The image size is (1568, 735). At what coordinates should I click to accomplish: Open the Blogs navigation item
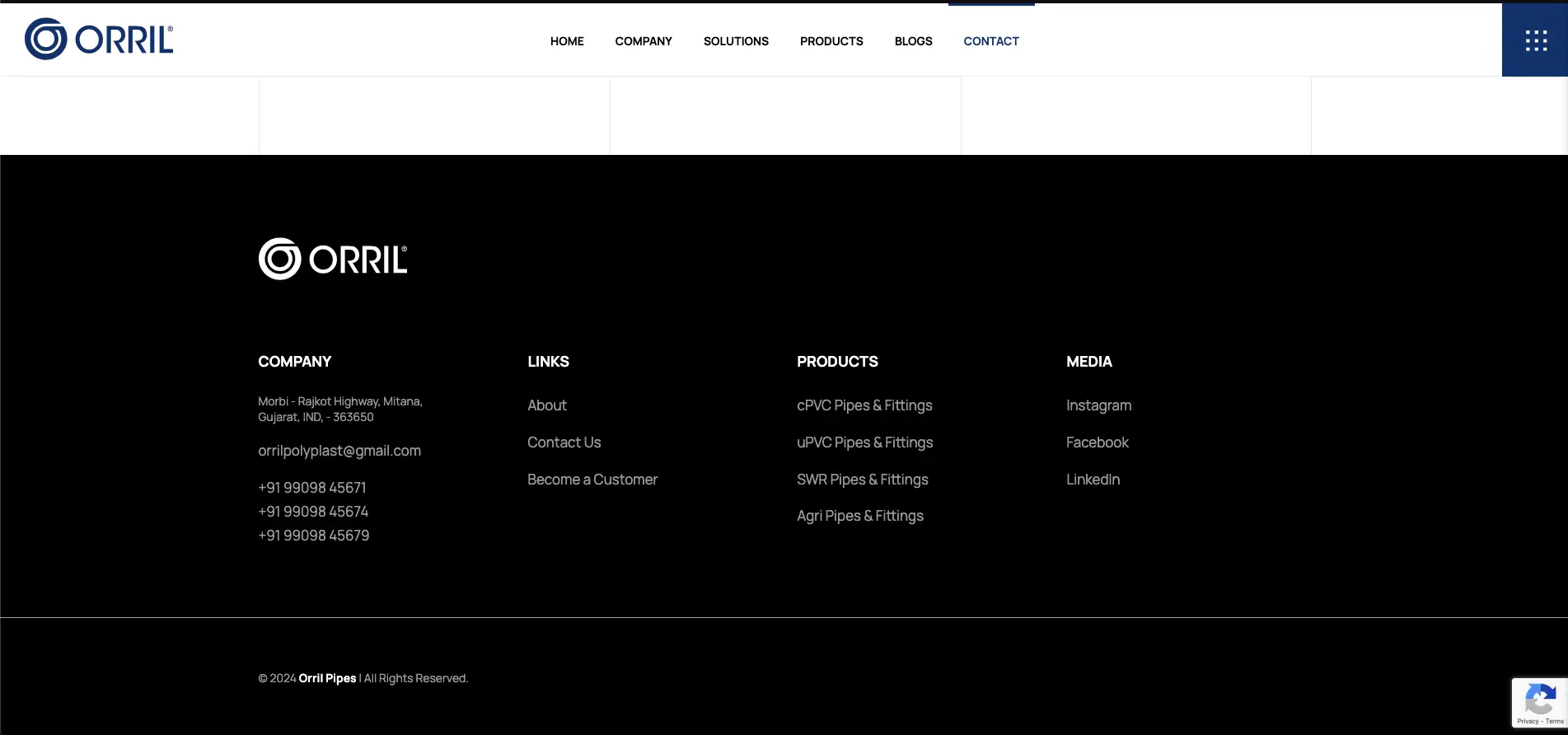[x=913, y=41]
